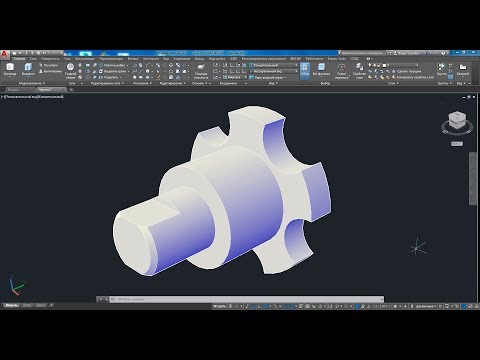Open the СПДС ribbon tab

pos(355,59)
